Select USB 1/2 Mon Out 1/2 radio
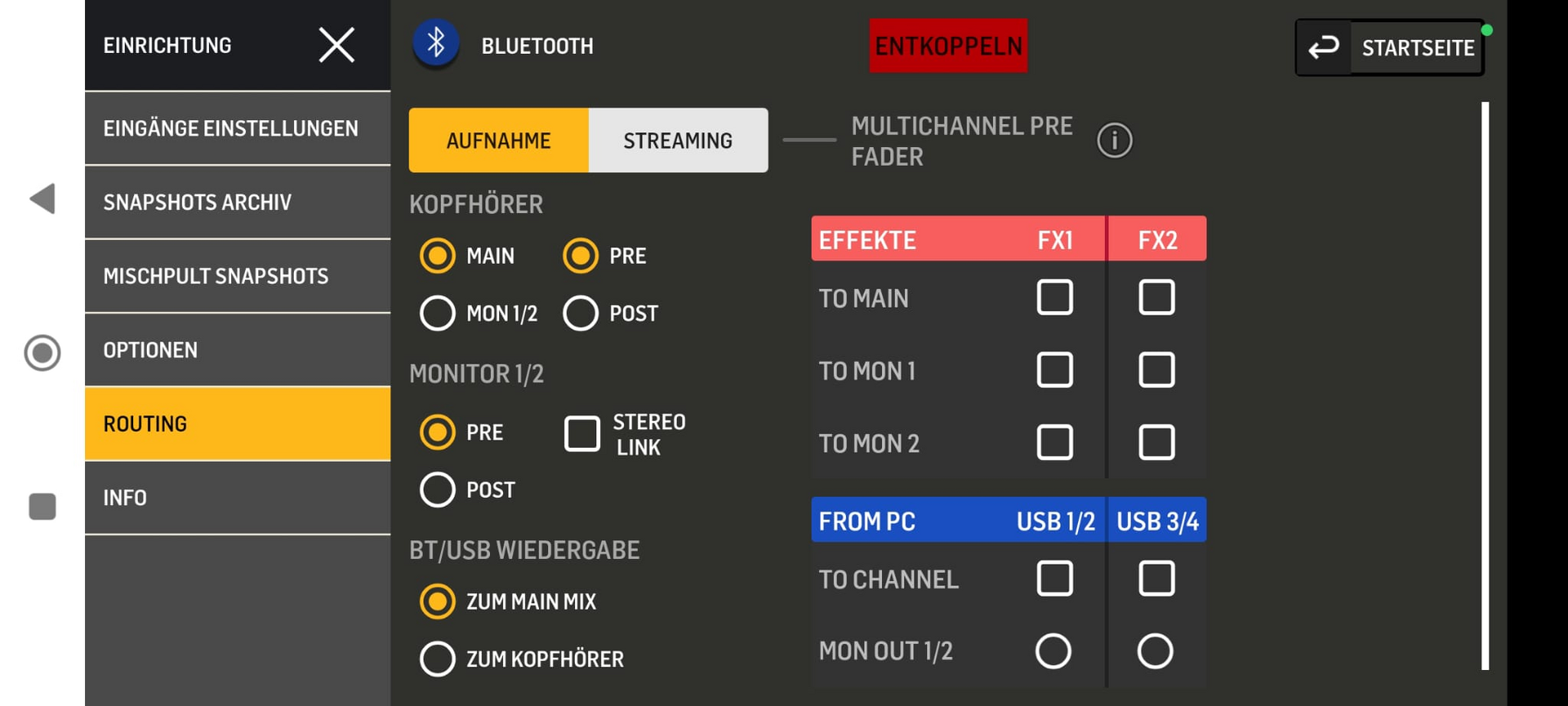This screenshot has height=706, width=1568. click(1053, 651)
